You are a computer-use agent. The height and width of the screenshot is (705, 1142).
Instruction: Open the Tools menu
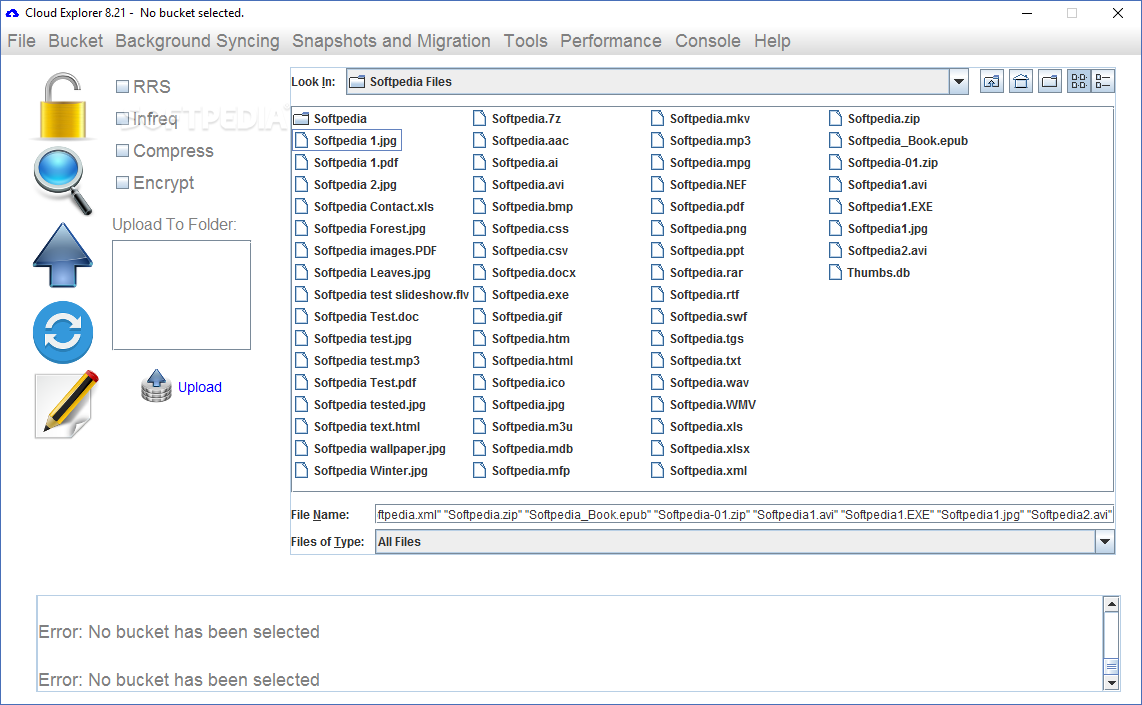click(525, 41)
